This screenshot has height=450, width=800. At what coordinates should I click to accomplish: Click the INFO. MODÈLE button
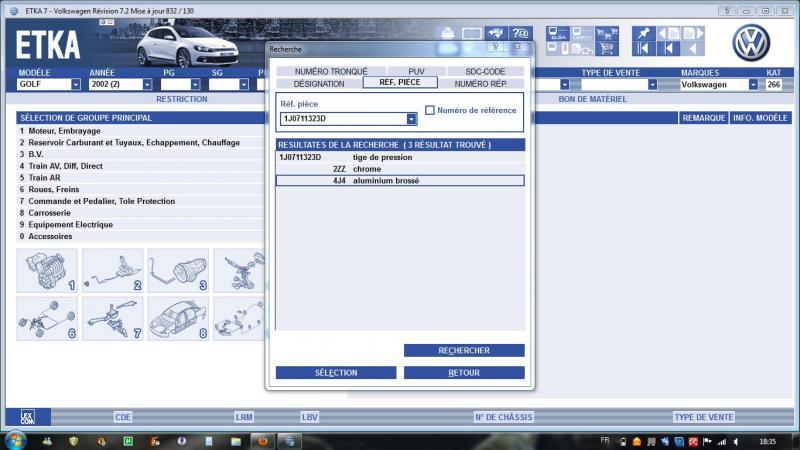760,118
